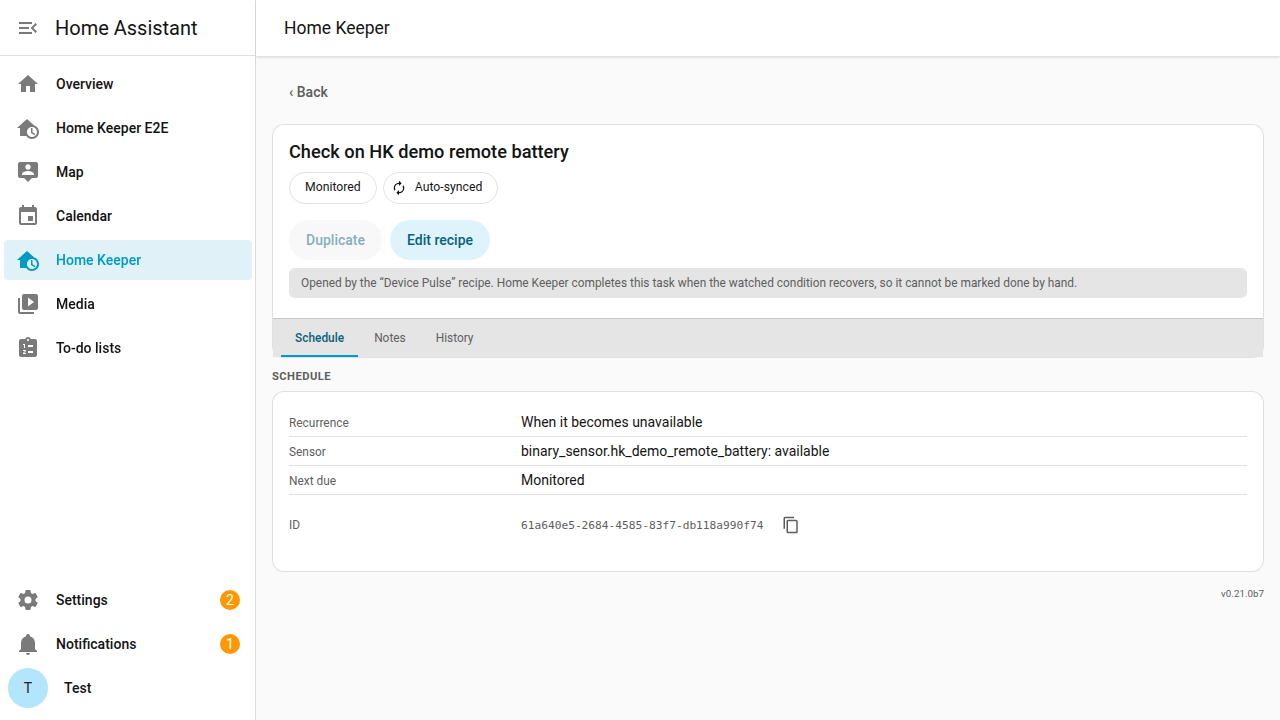Click the Map sidebar icon
Viewport: 1280px width, 720px height.
[28, 172]
